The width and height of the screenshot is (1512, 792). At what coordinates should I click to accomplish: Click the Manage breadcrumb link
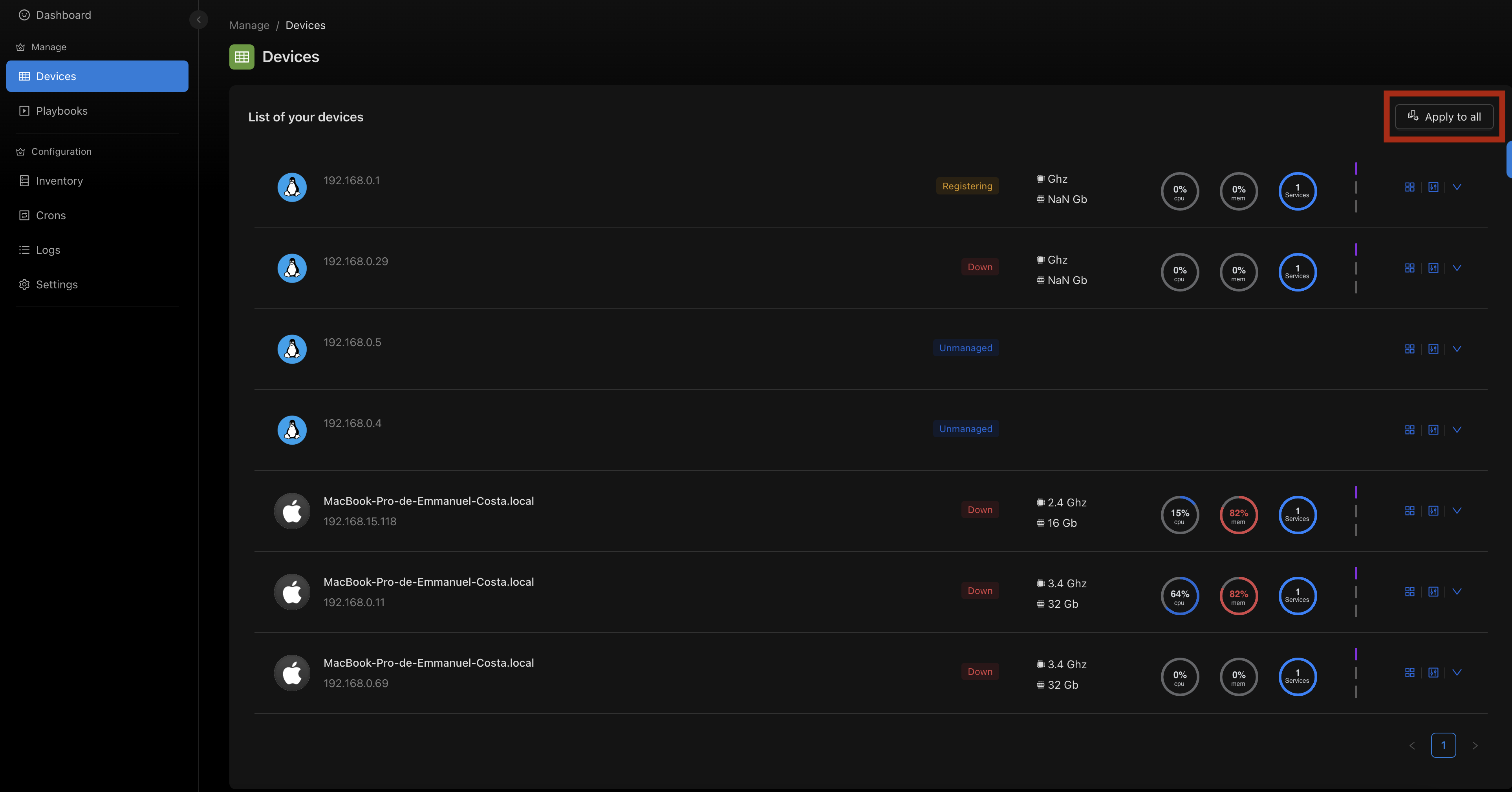[249, 25]
